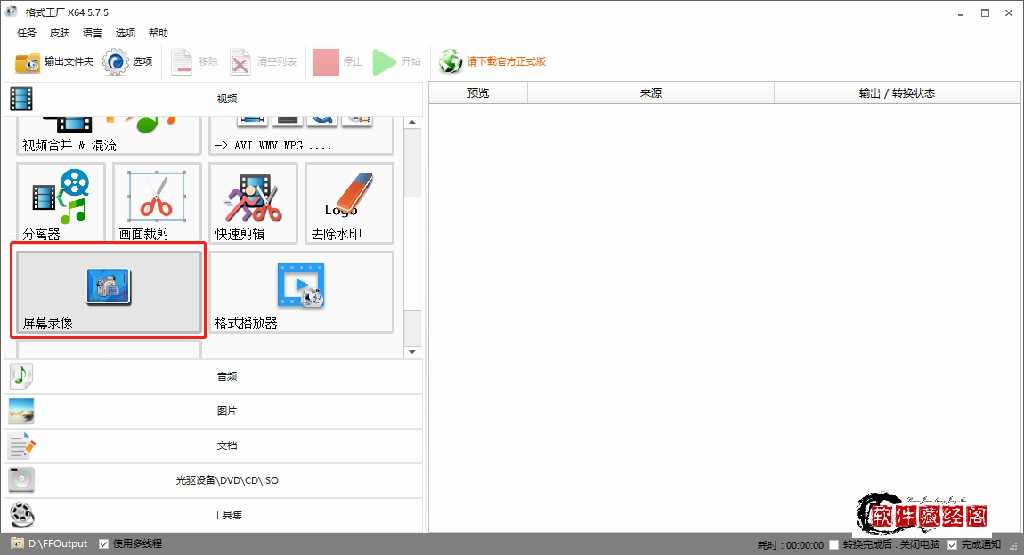
Task: Click the disc drive icon
Action: point(21,481)
